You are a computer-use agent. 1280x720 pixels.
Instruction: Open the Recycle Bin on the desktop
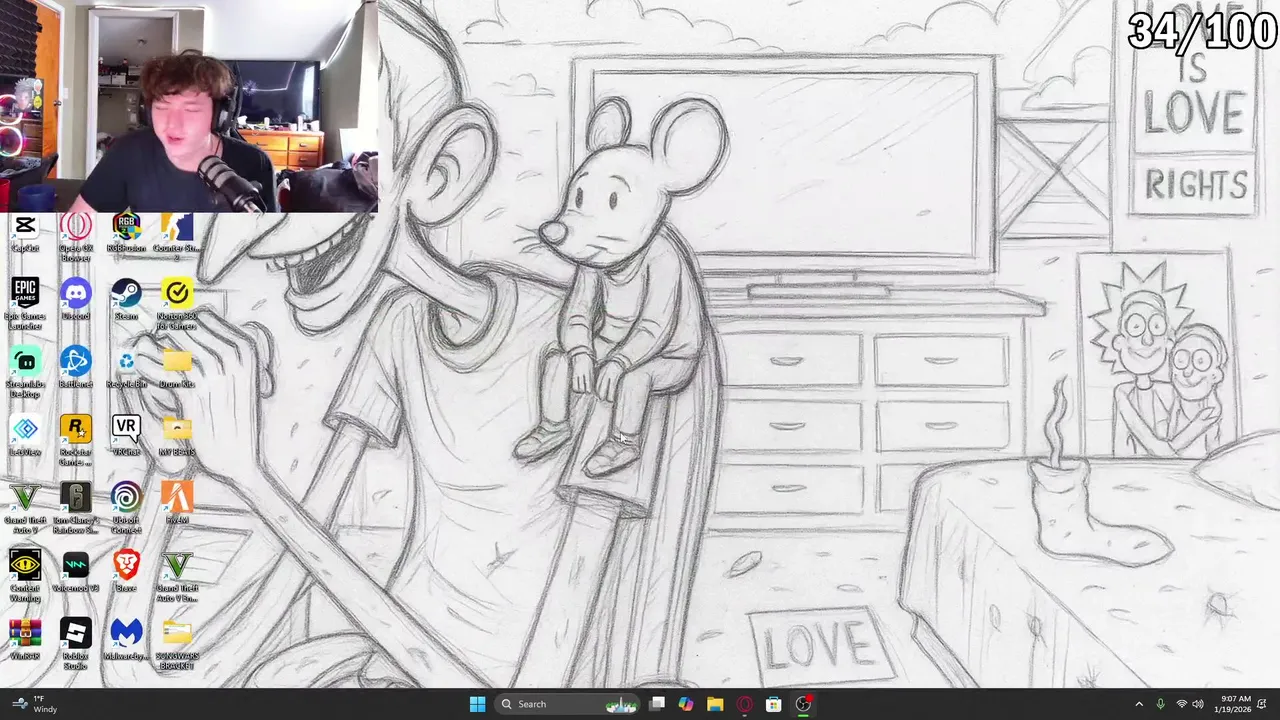[x=126, y=368]
